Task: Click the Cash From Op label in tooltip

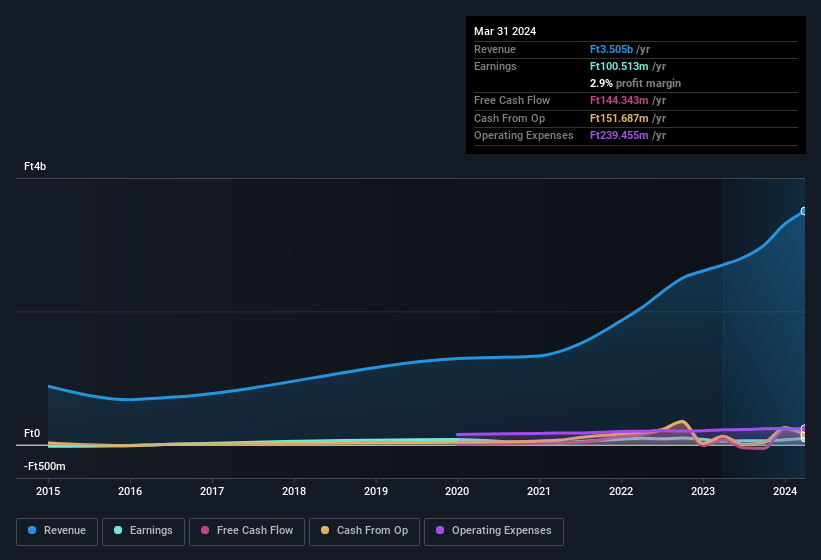Action: (509, 118)
